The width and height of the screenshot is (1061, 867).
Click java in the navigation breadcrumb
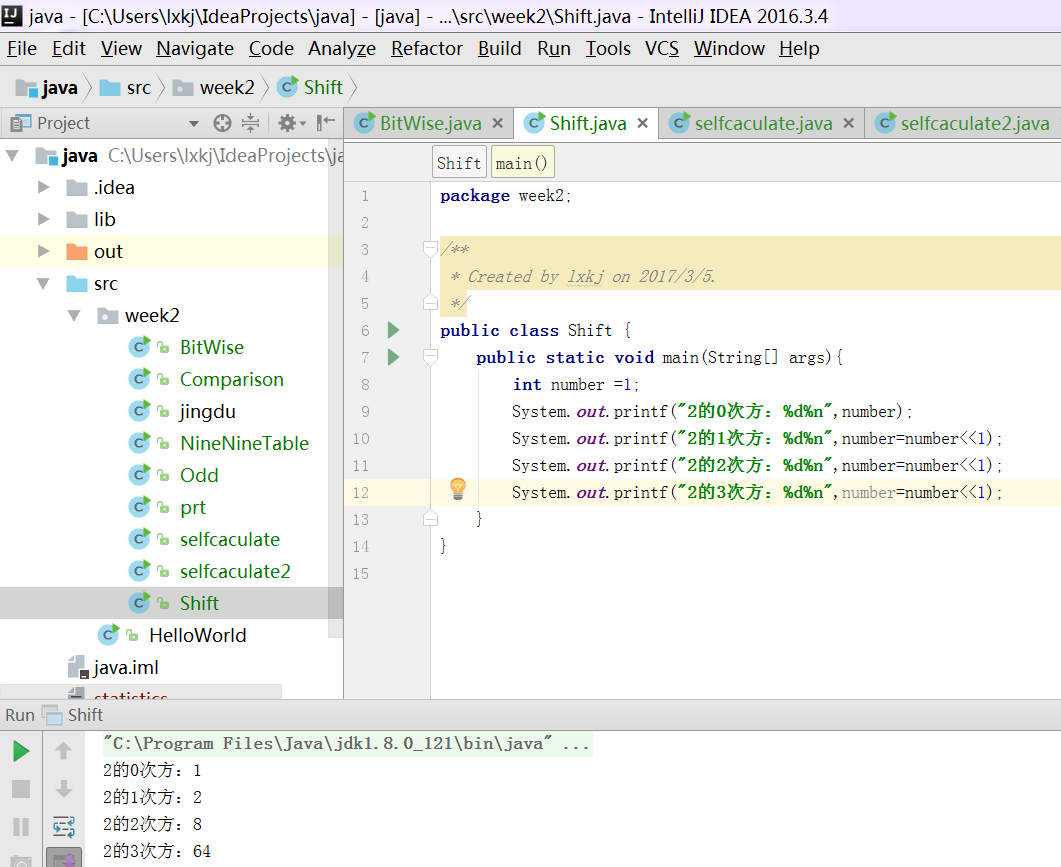click(47, 88)
